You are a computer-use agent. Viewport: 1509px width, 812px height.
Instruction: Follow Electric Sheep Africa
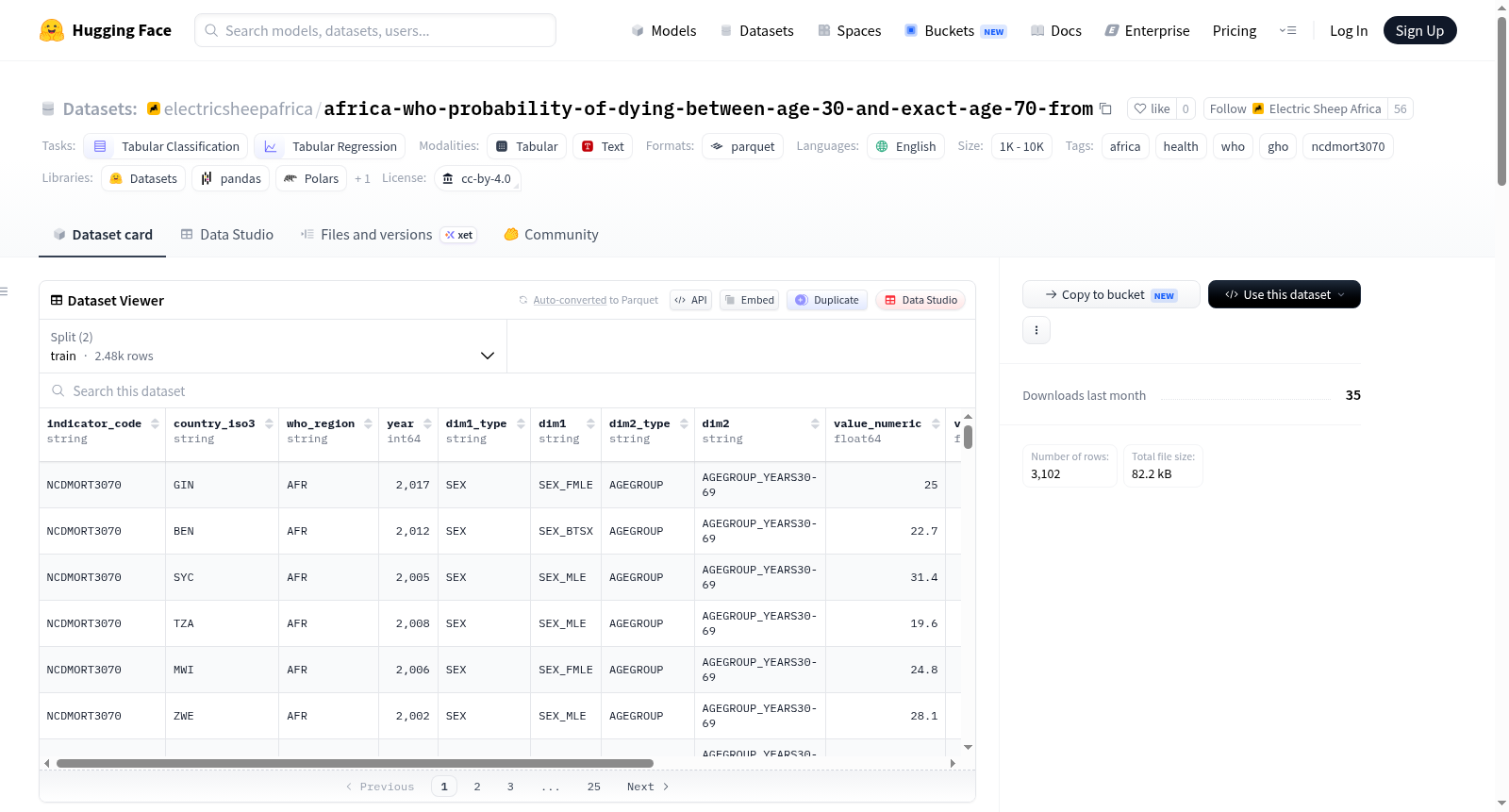(1295, 109)
